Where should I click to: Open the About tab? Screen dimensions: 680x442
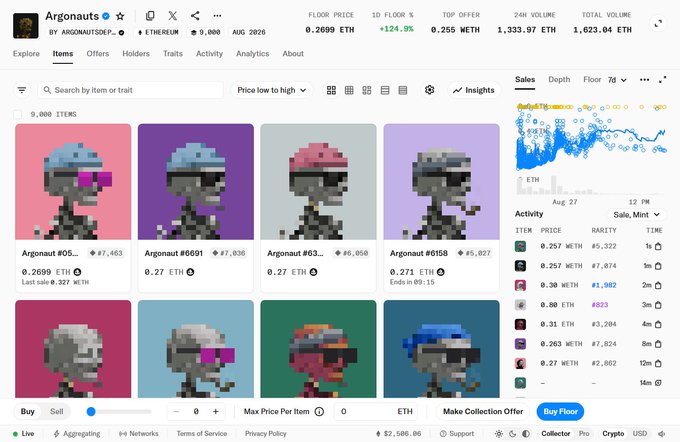click(x=293, y=54)
